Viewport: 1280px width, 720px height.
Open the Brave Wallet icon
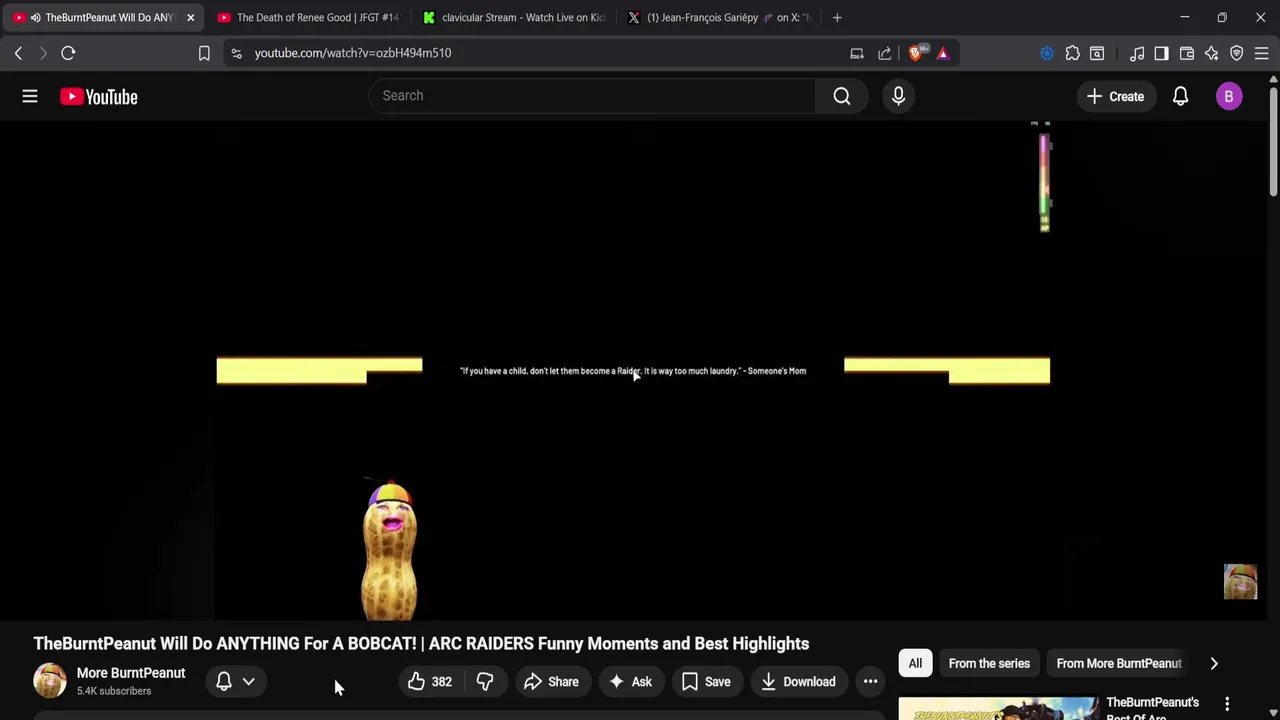pos(1187,53)
